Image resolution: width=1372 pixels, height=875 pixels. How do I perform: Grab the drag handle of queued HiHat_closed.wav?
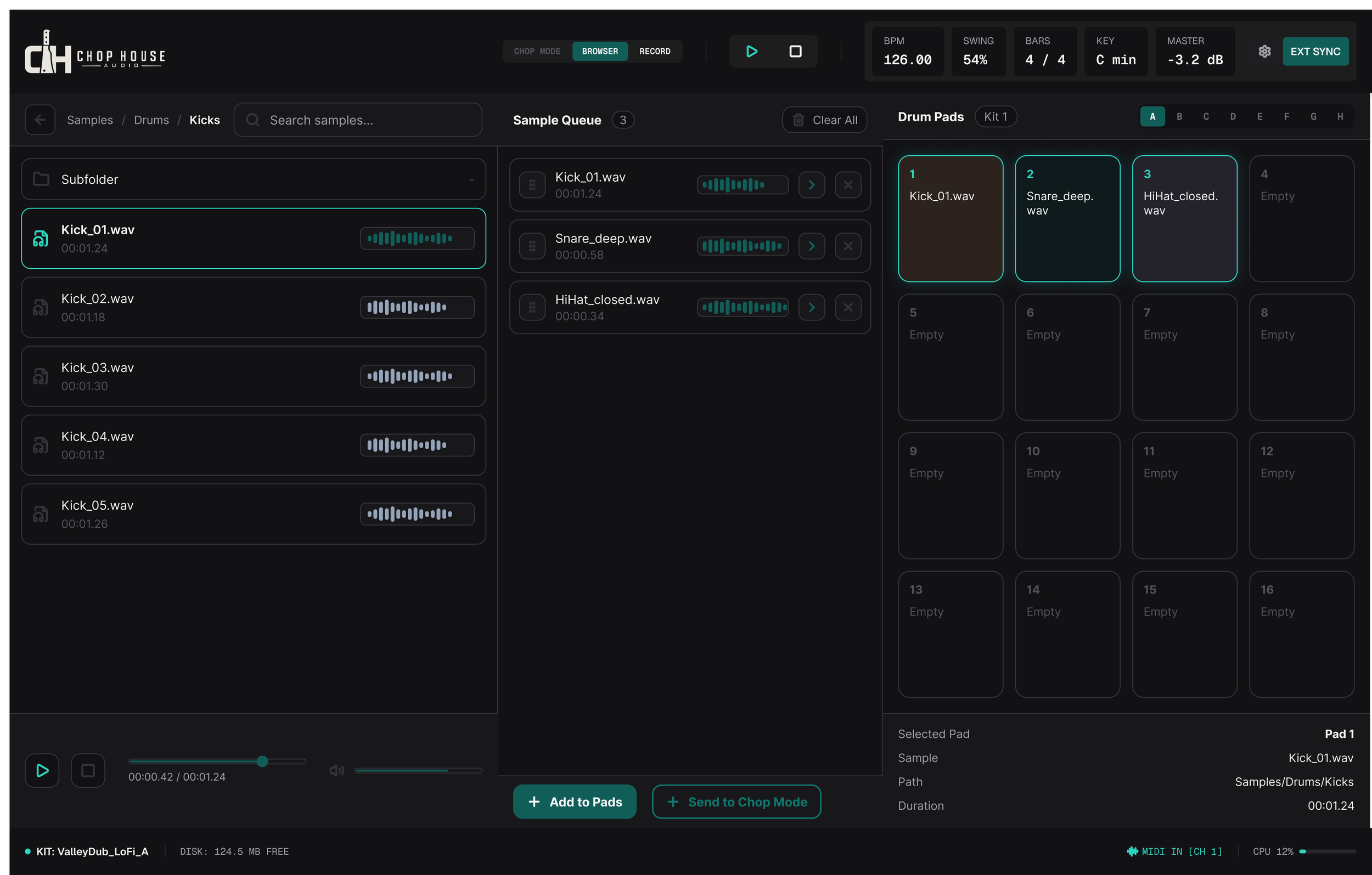(532, 307)
